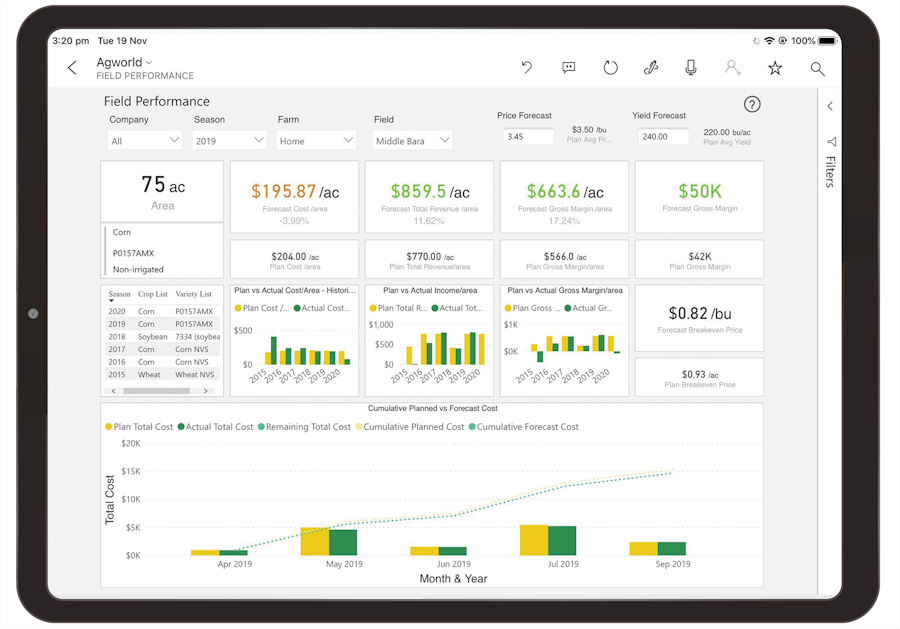Refresh the report with the circular arrow
Image resolution: width=900 pixels, height=629 pixels.
(x=610, y=68)
